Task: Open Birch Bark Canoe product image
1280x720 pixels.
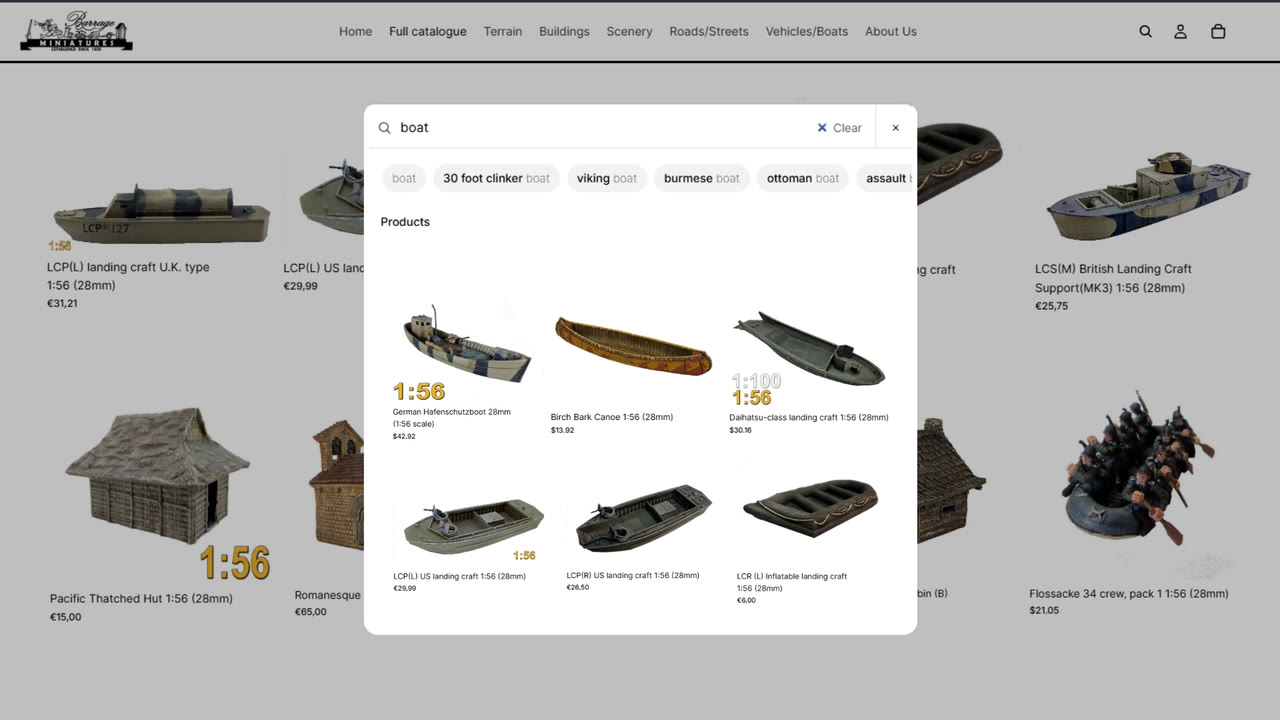Action: (x=633, y=347)
